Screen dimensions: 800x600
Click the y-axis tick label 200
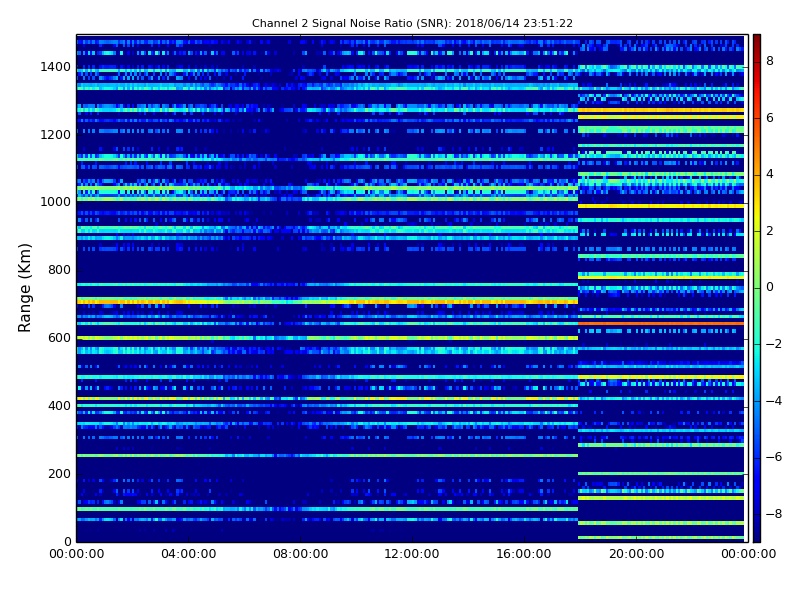click(59, 474)
